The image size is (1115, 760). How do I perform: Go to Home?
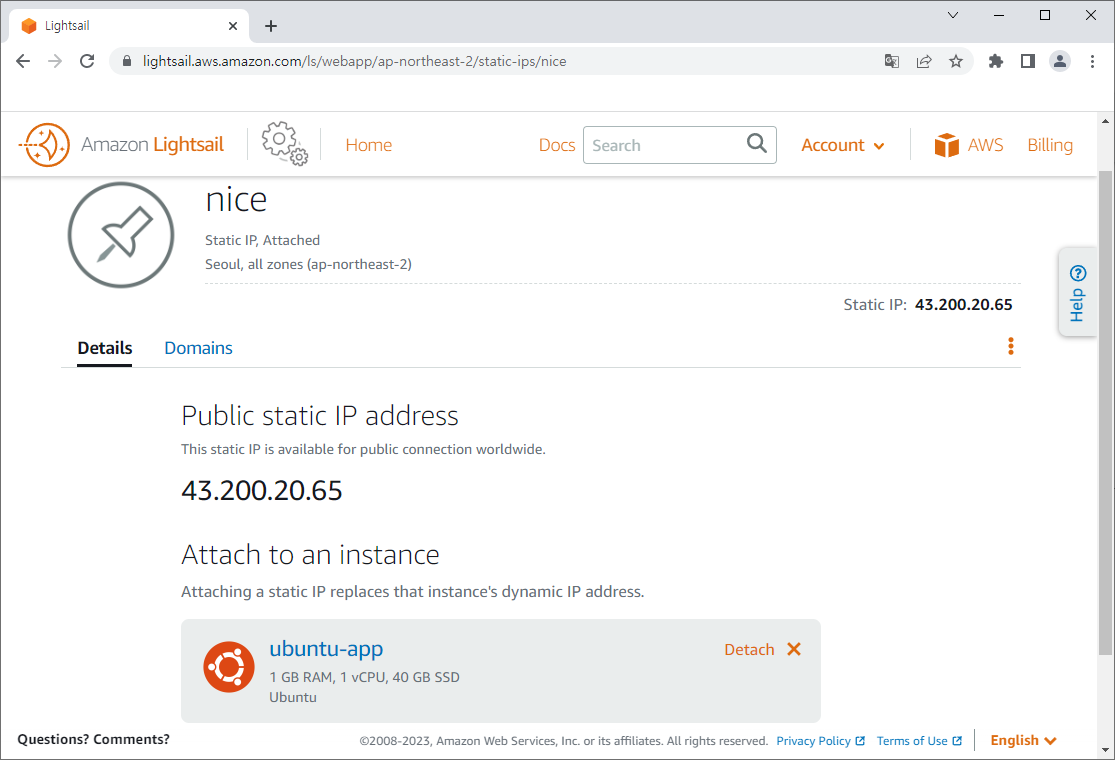(368, 145)
